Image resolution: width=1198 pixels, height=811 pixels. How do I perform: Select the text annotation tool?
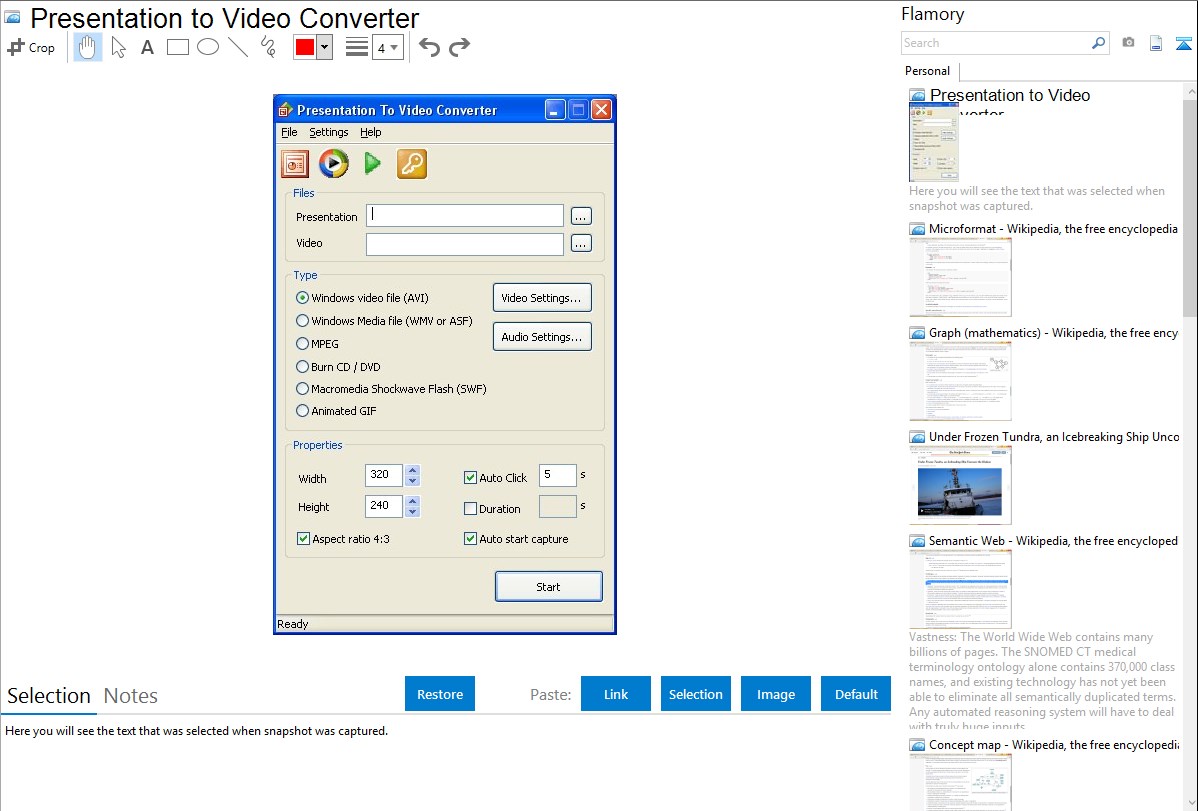pyautogui.click(x=147, y=47)
